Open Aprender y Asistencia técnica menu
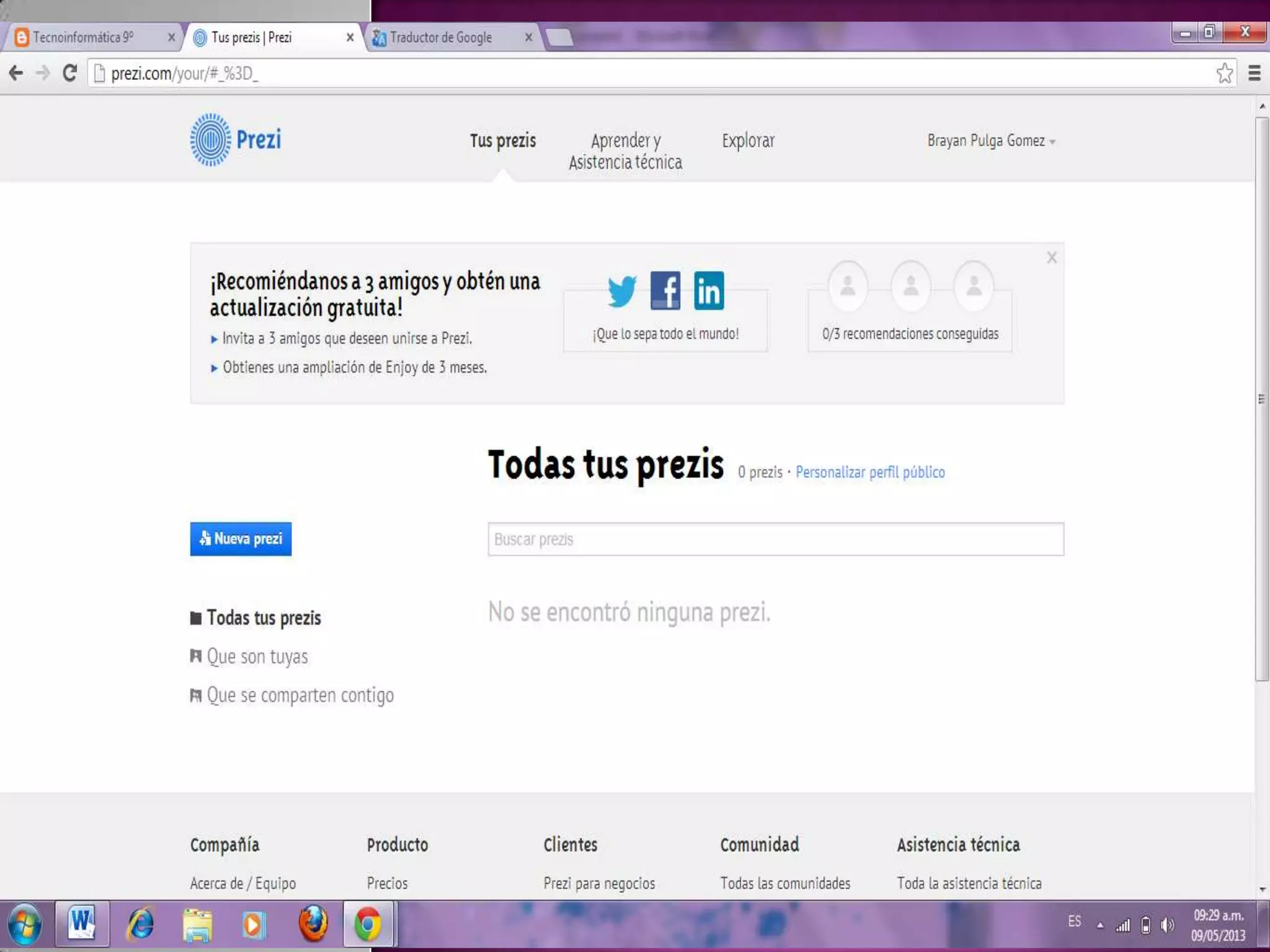 [x=625, y=151]
